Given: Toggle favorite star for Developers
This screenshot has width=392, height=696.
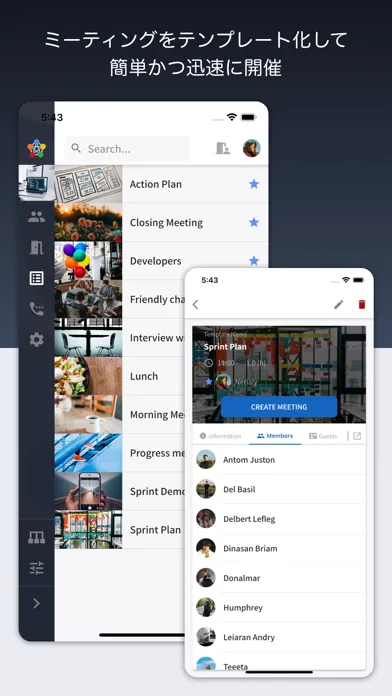Looking at the screenshot, I should pos(254,261).
